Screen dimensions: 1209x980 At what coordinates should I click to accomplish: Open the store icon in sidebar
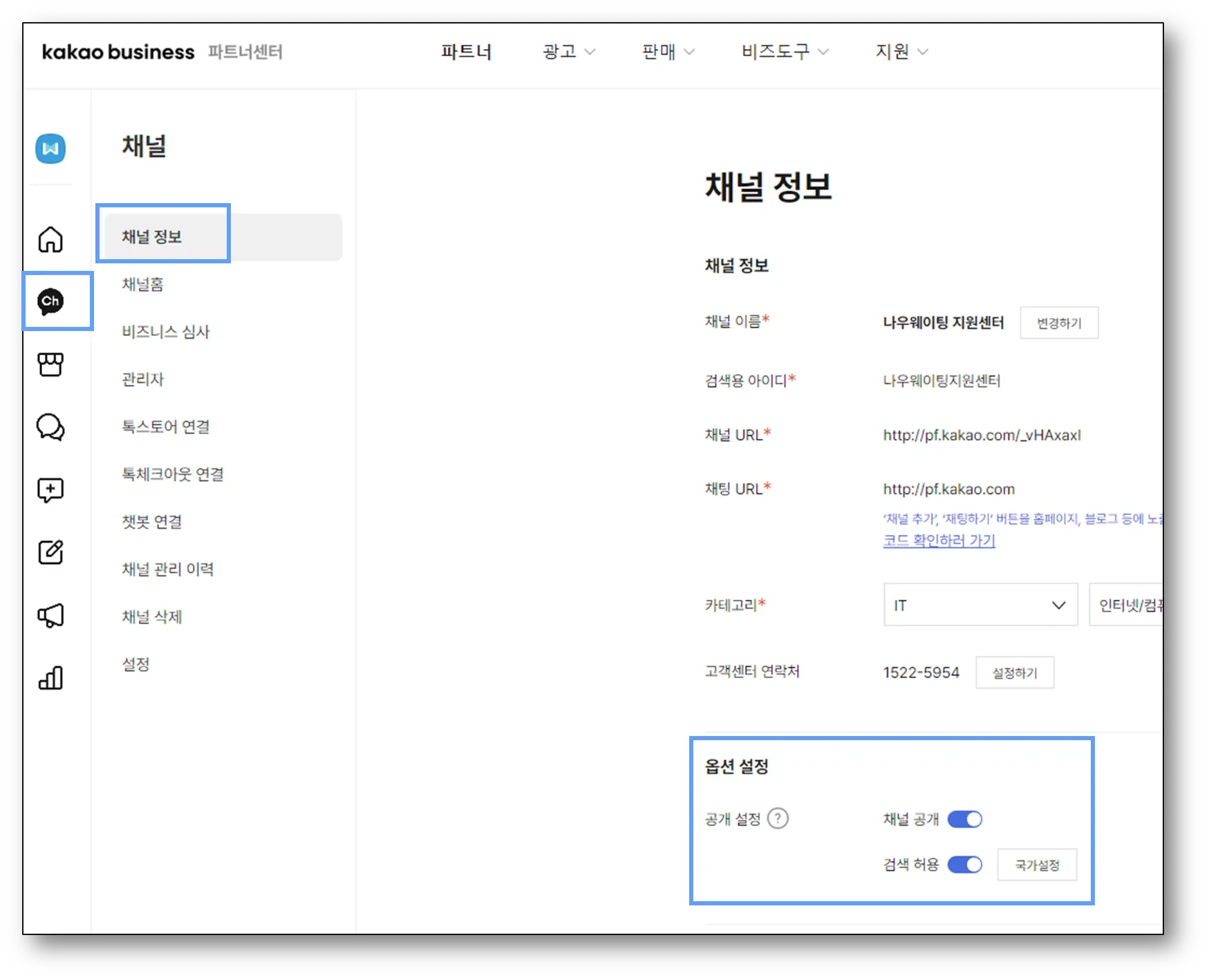click(x=50, y=364)
